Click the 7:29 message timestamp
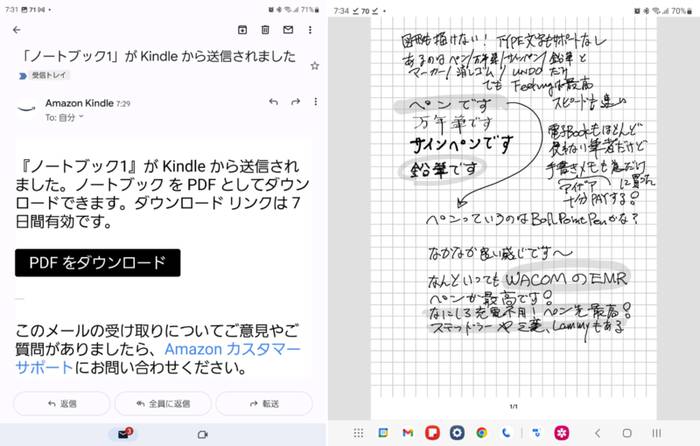The height and width of the screenshot is (446, 700). [x=123, y=104]
